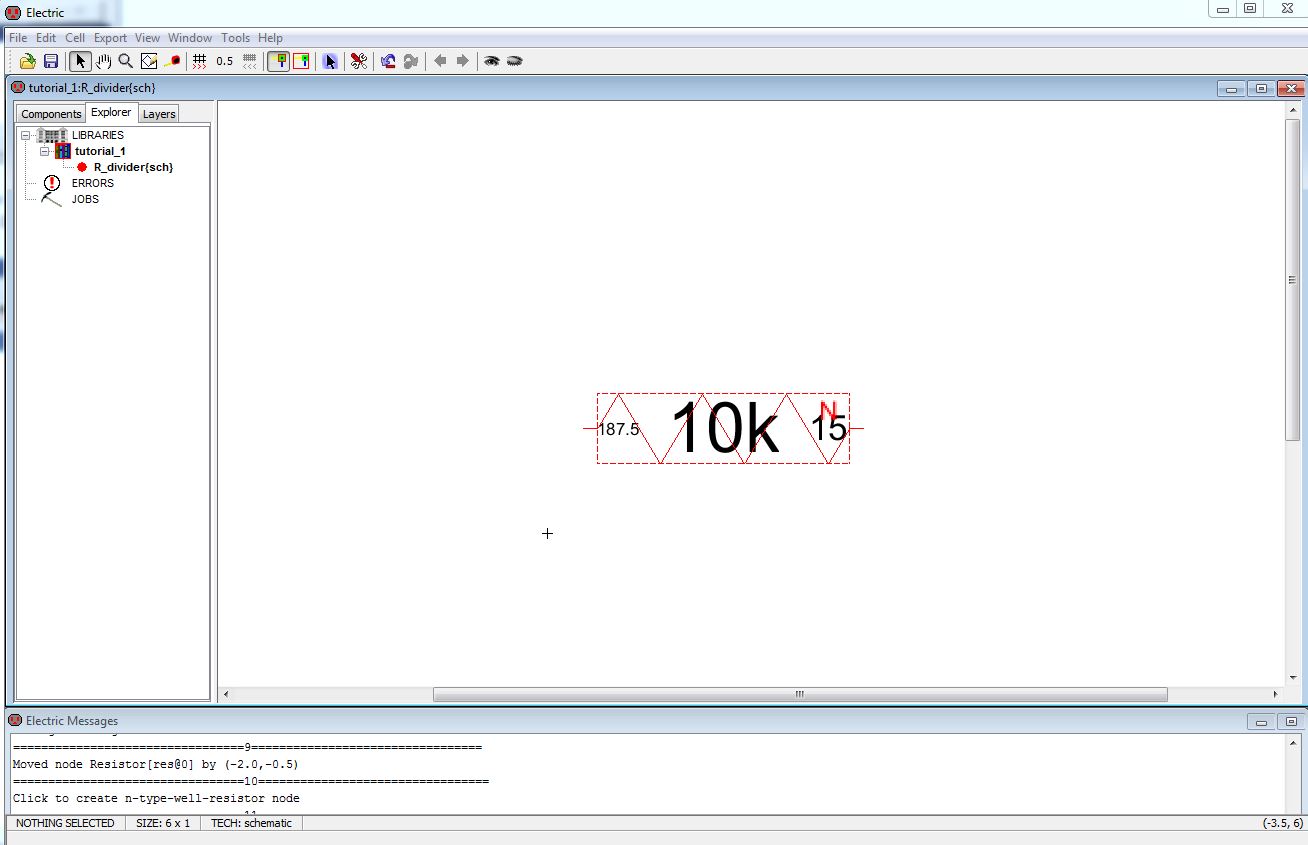
Task: Select the Zoom magnifier tool
Action: click(126, 61)
